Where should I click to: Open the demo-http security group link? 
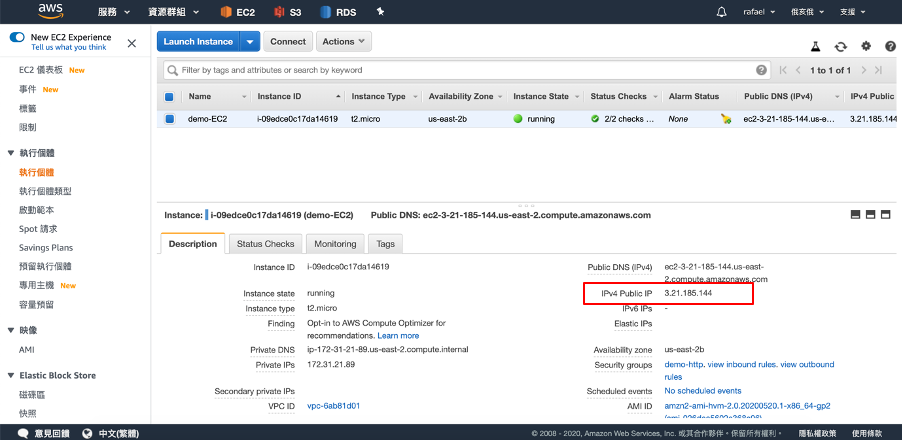(x=684, y=365)
